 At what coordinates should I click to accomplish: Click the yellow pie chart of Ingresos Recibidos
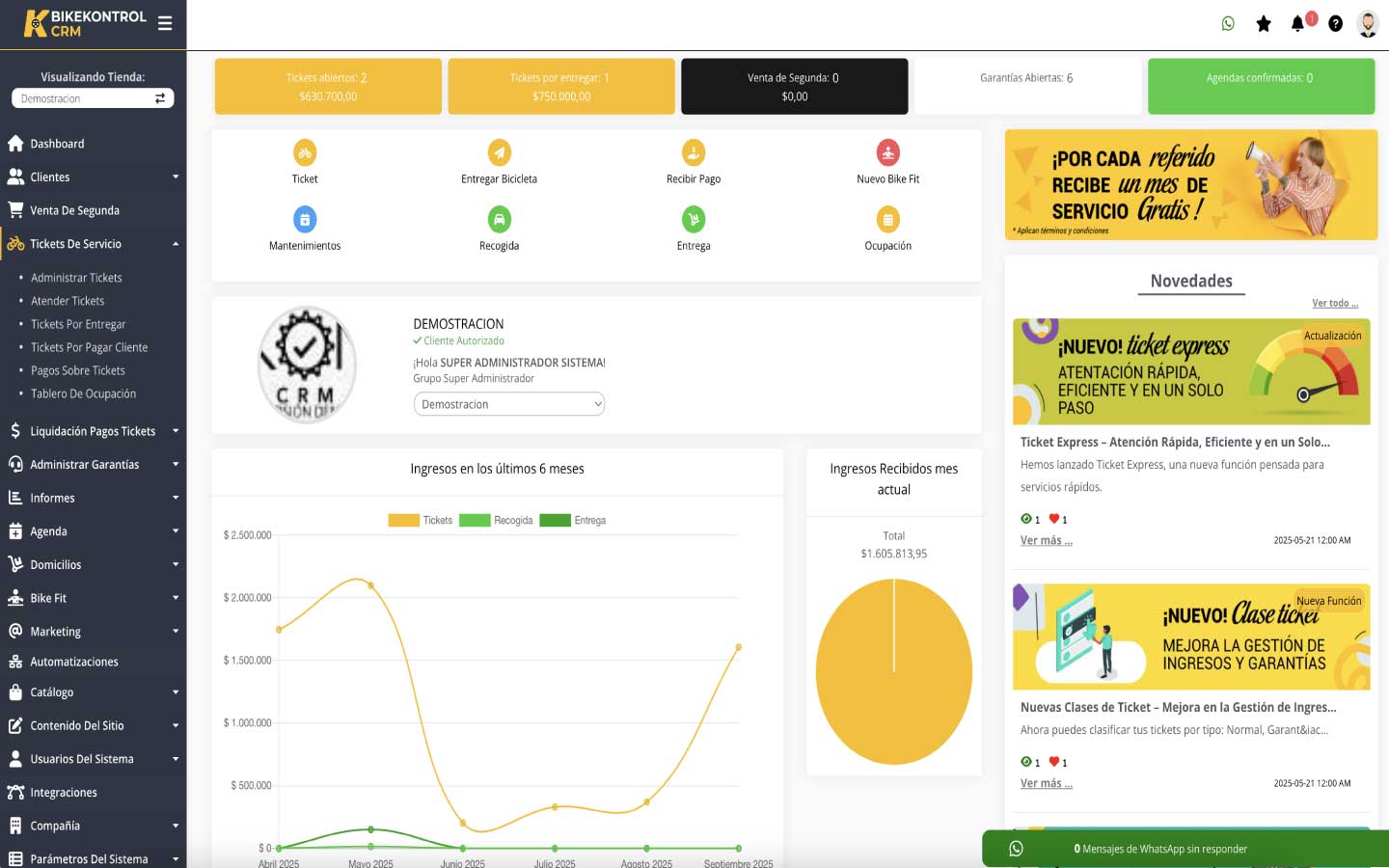894,672
